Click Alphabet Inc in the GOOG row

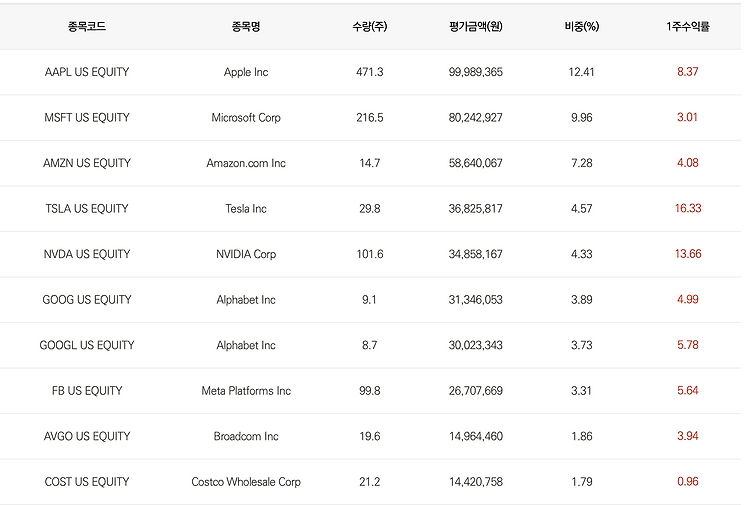[x=246, y=300]
